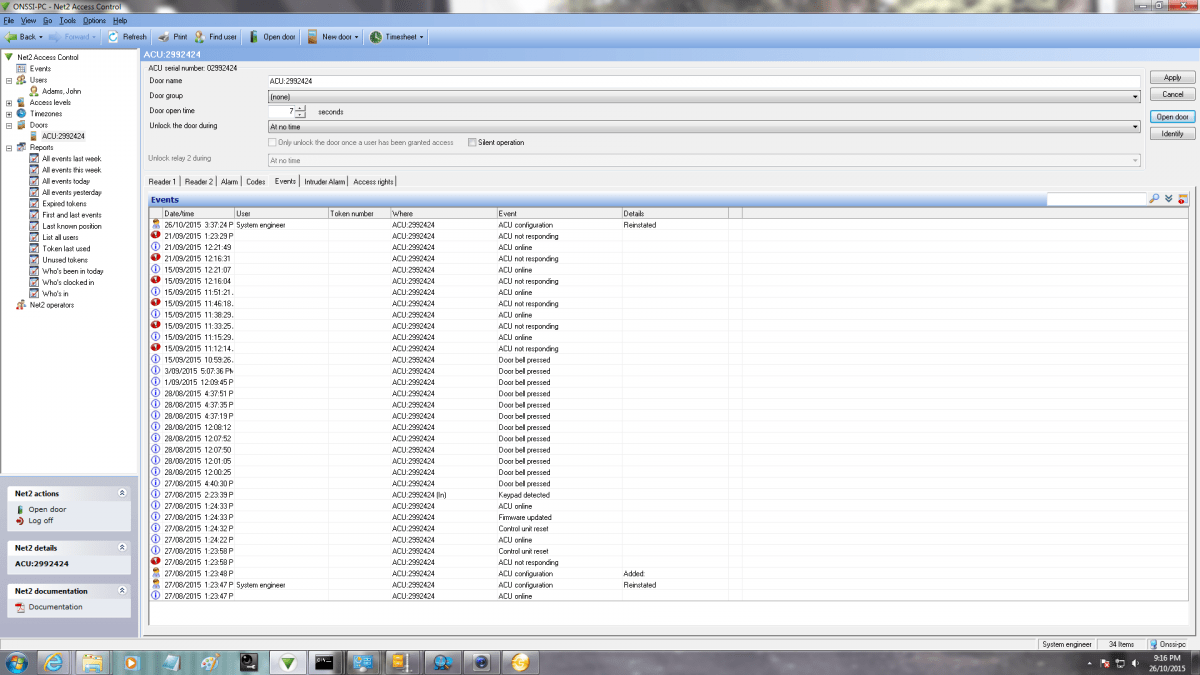
Task: Open the Find user tool
Action: click(x=200, y=37)
